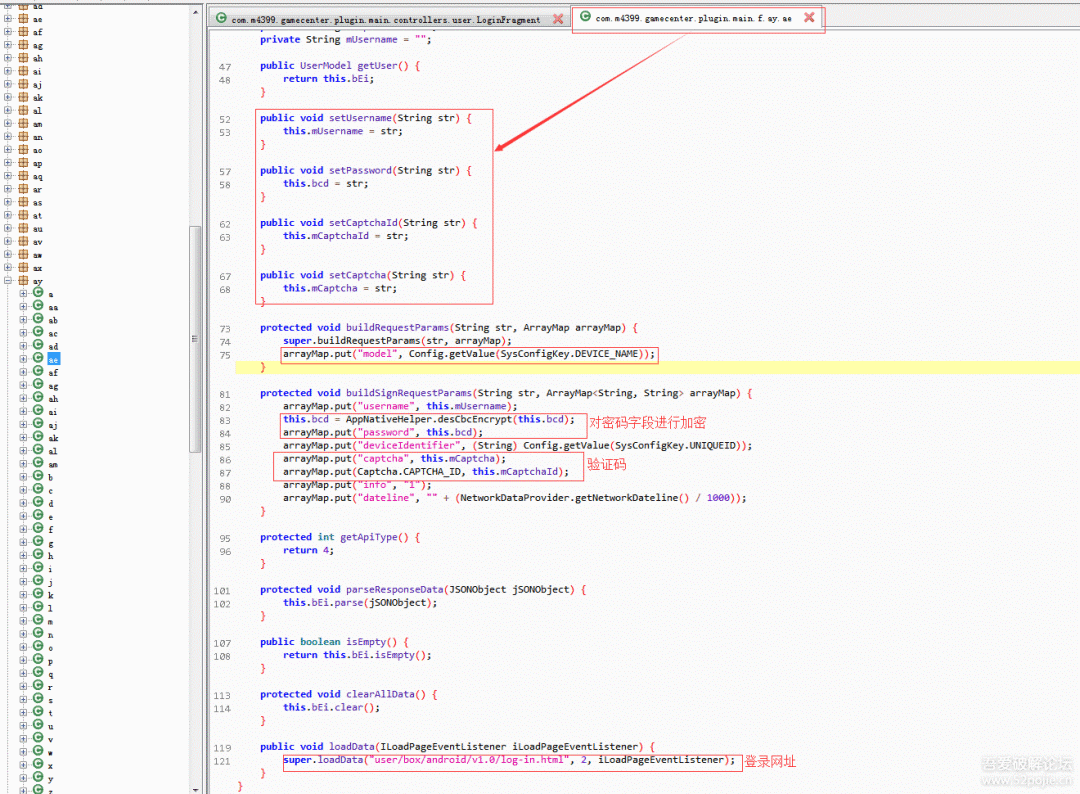Click the setUsername method name
Viewport: 1080px width, 794px height.
pyautogui.click(x=360, y=118)
